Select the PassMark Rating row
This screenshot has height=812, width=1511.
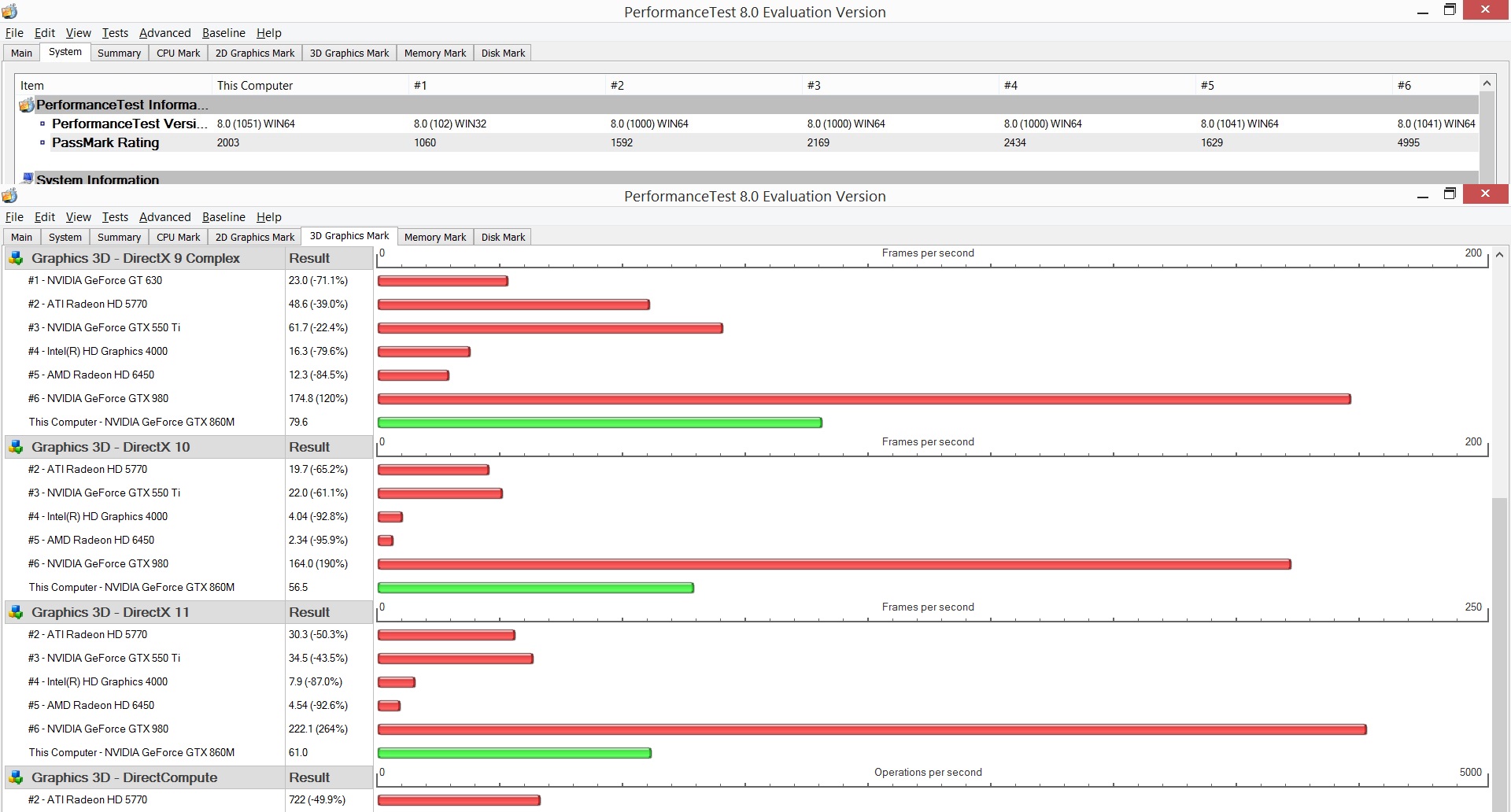click(748, 142)
